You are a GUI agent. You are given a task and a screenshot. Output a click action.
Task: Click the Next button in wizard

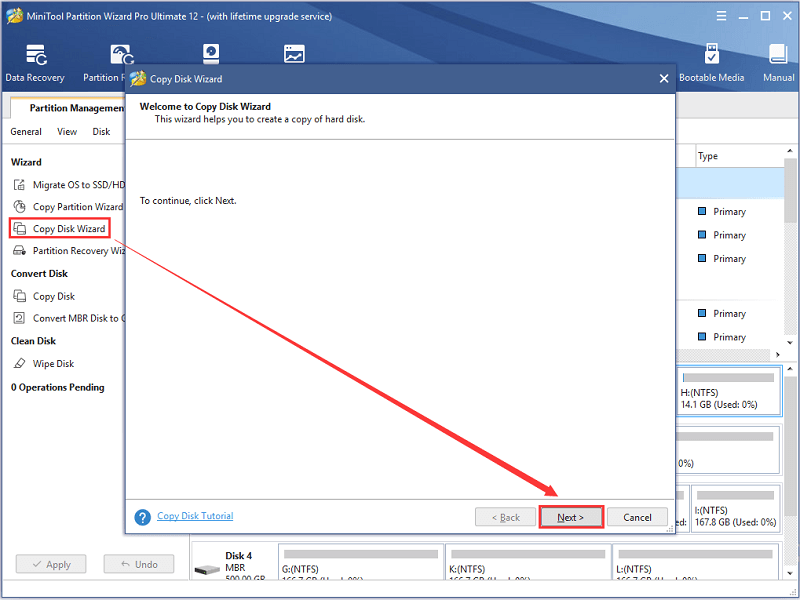tap(571, 517)
